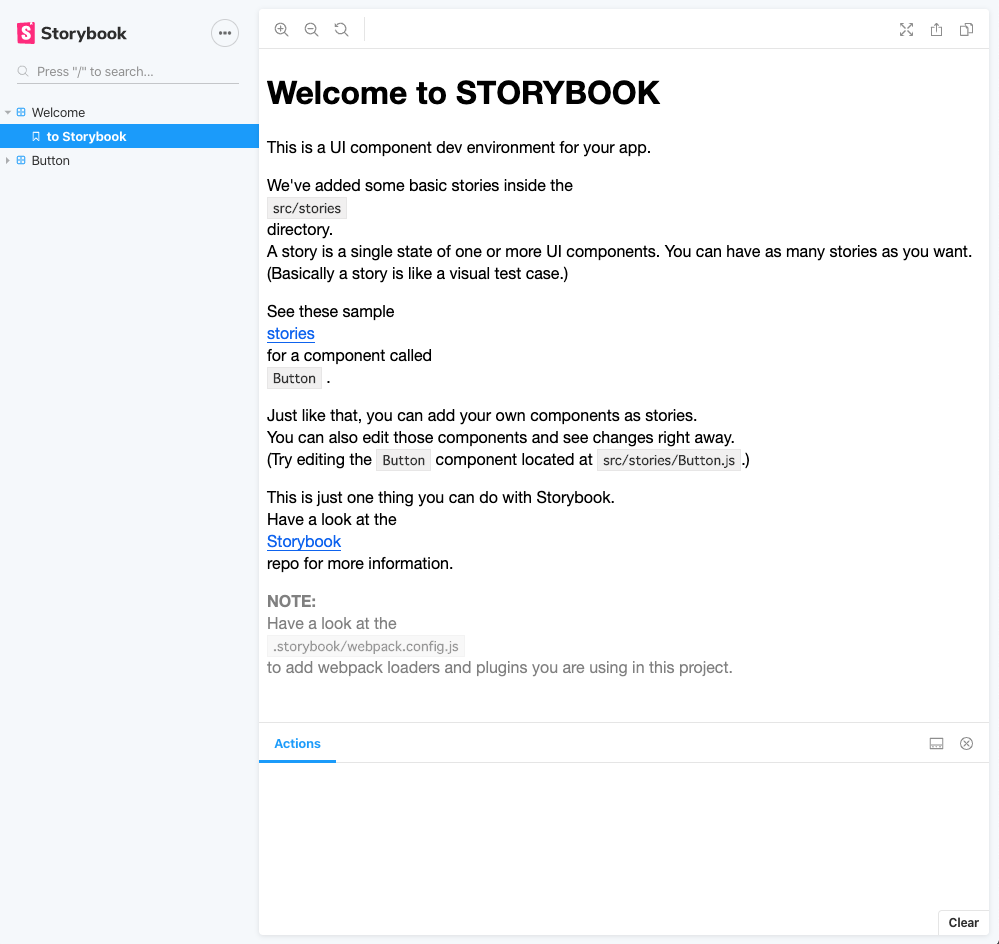Screen dimensions: 999x944
Task: Click the Storybook logo icon
Action: pyautogui.click(x=25, y=33)
